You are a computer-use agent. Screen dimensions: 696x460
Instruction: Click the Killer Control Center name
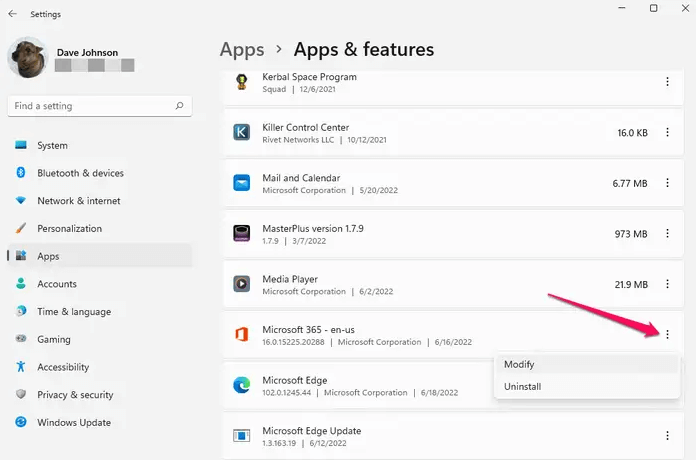pos(305,127)
